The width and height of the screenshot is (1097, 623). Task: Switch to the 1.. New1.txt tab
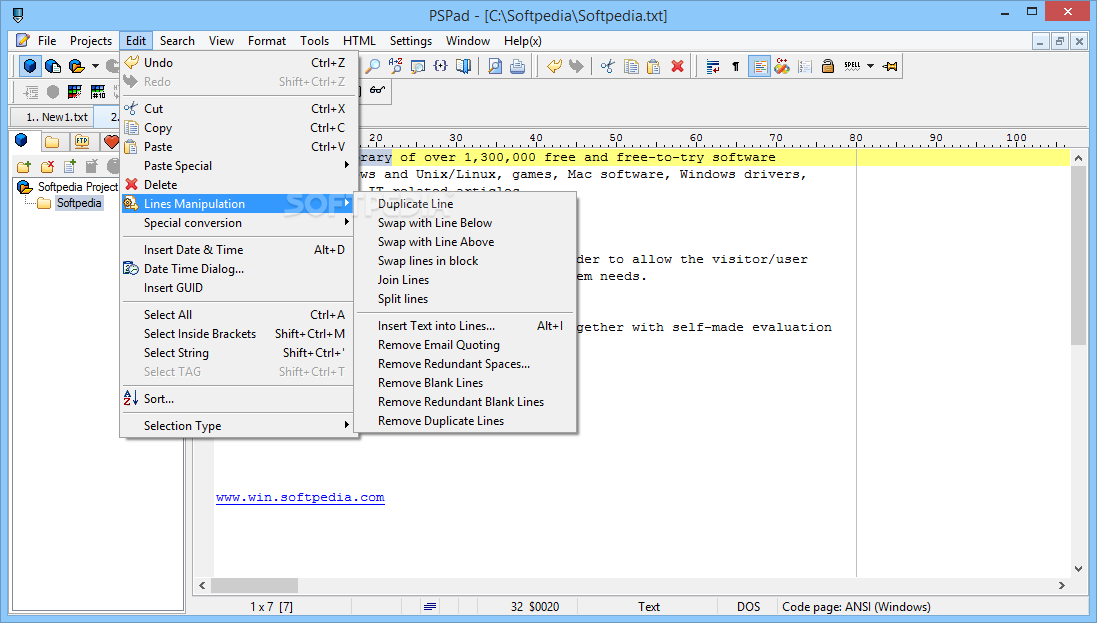[52, 117]
